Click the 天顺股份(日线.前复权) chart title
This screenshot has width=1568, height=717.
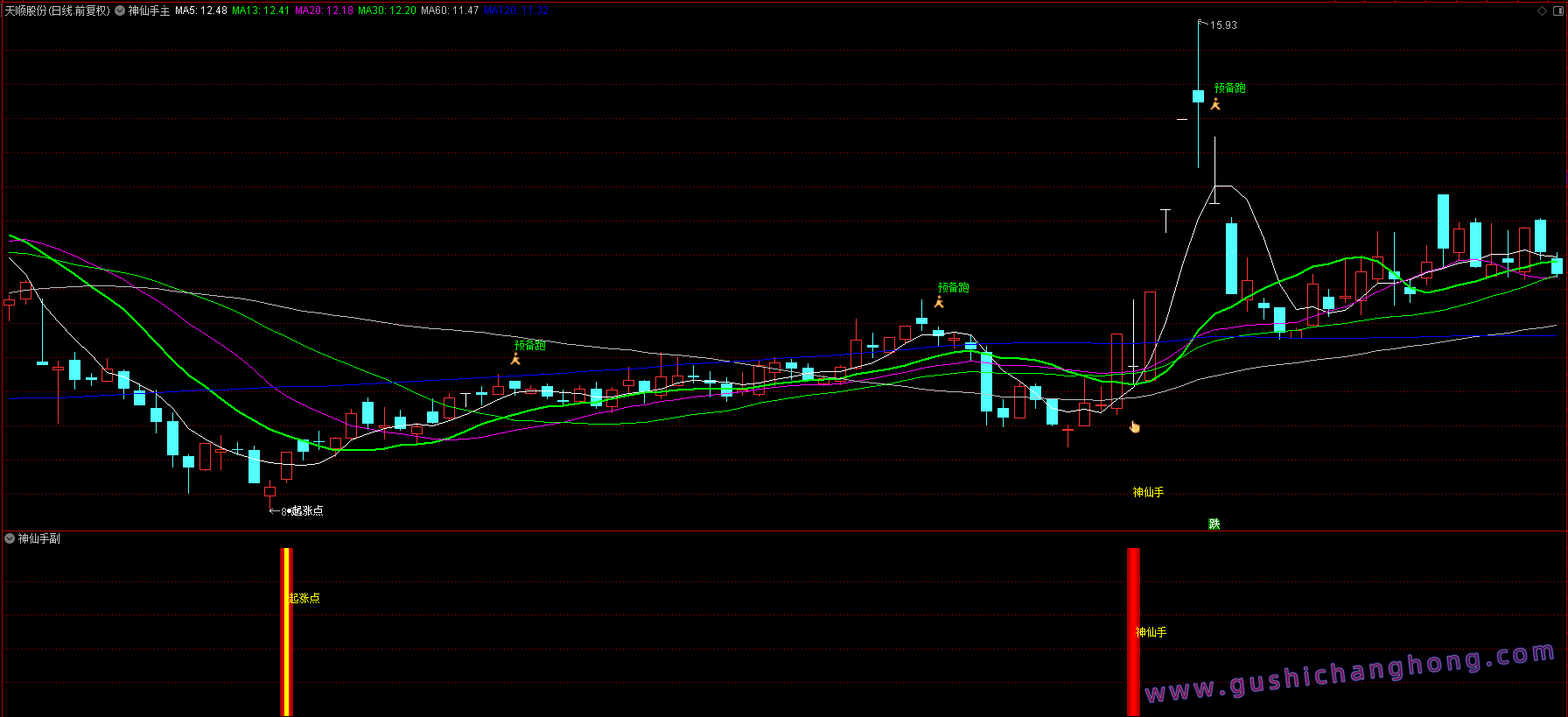click(58, 11)
